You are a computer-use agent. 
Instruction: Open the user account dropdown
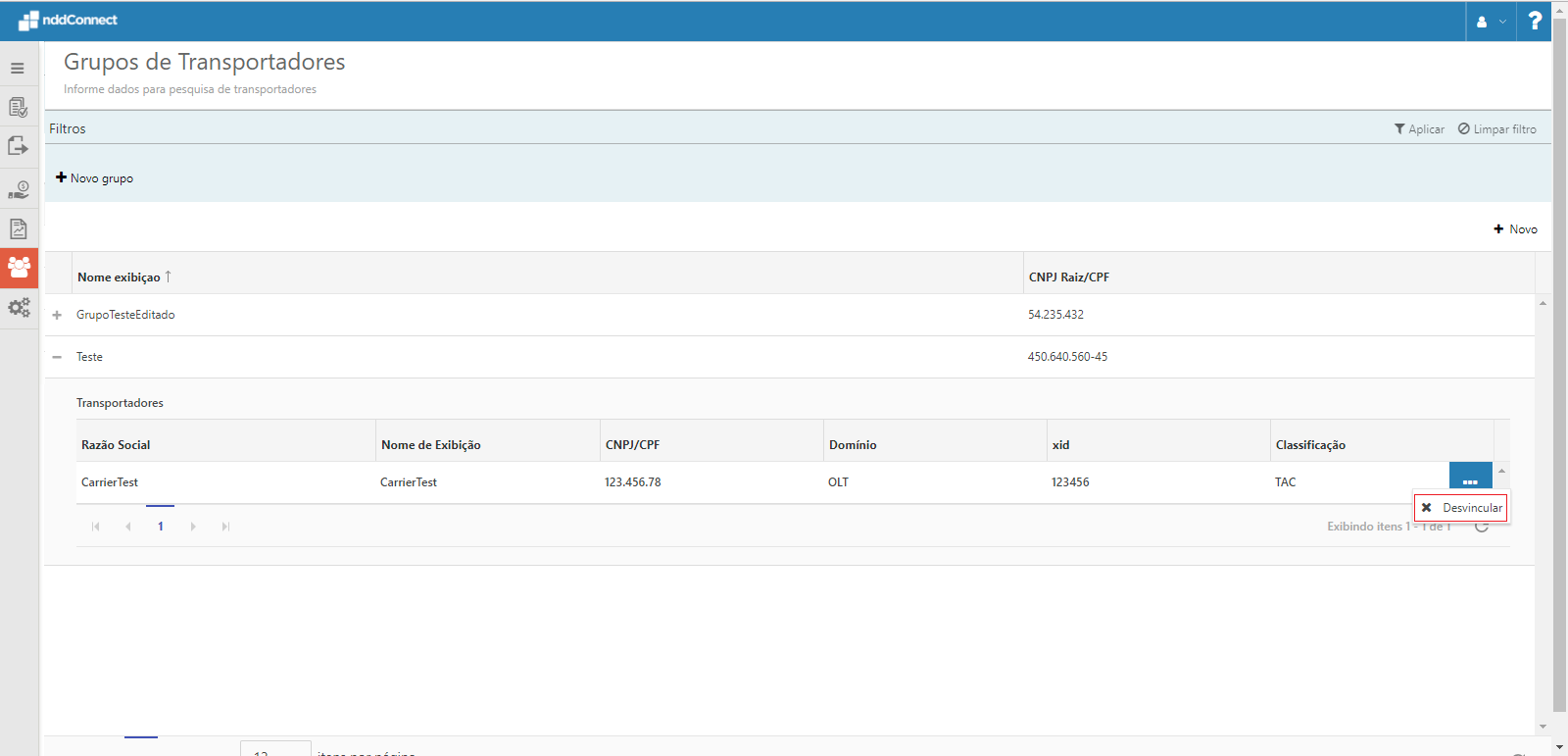[x=1491, y=22]
